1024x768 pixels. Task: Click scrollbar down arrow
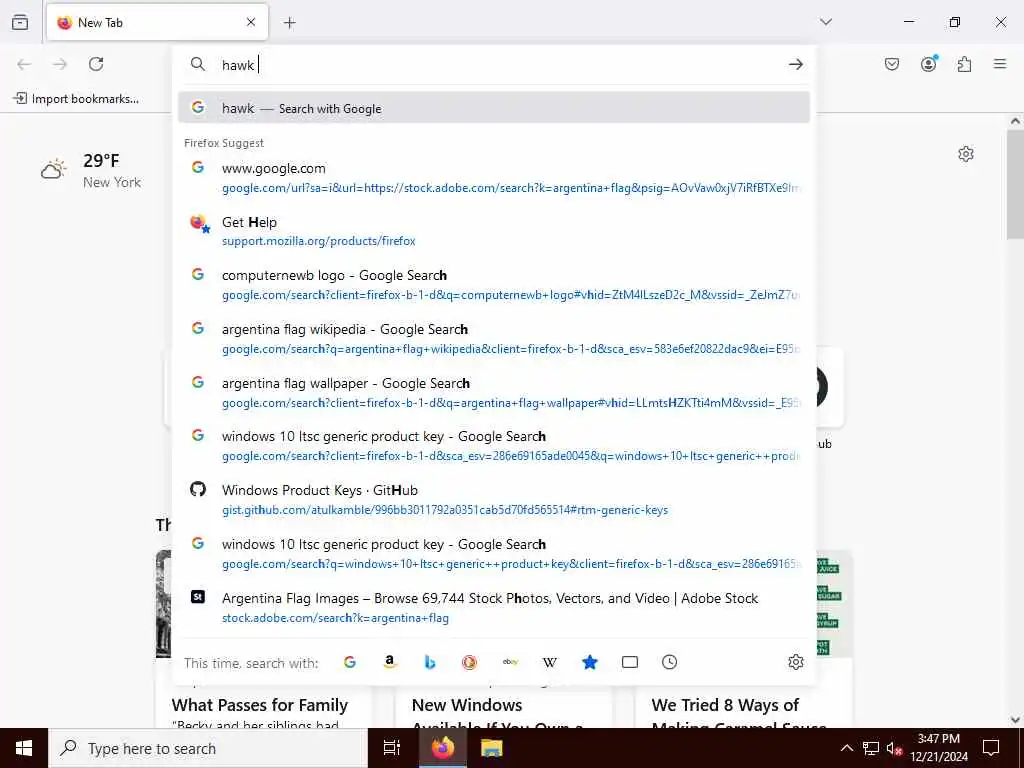pos(1015,720)
